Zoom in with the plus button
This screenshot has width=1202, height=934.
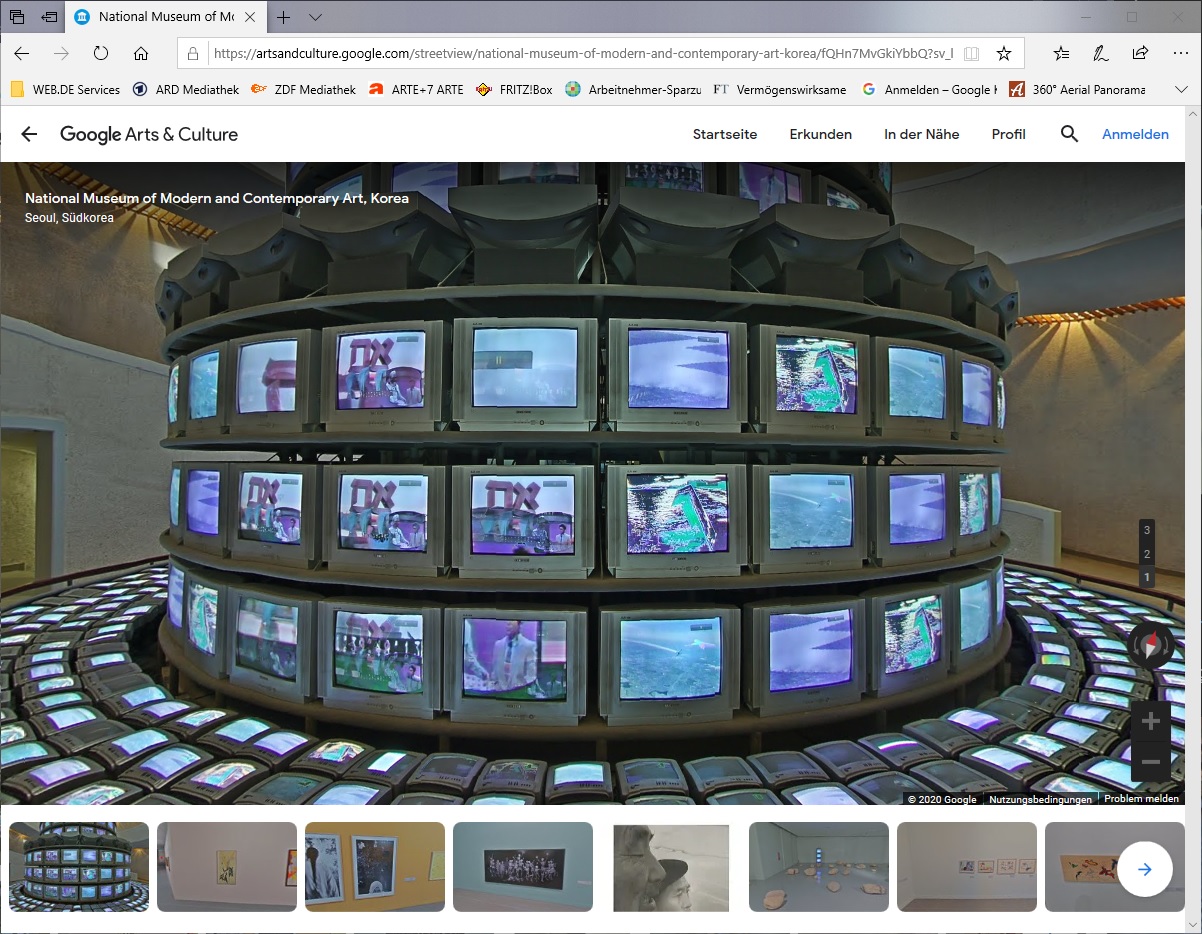(1150, 721)
